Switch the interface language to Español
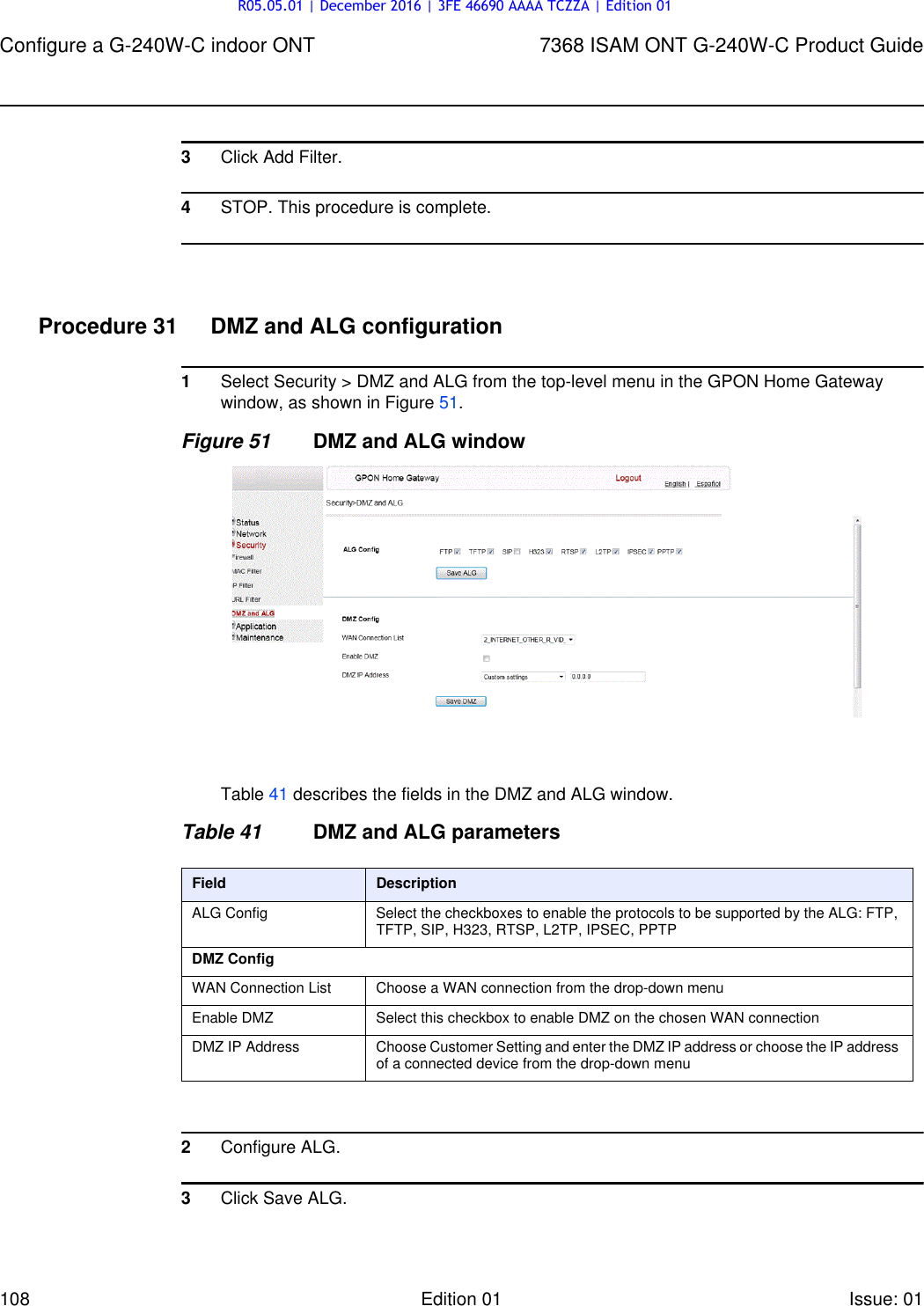 (x=709, y=483)
